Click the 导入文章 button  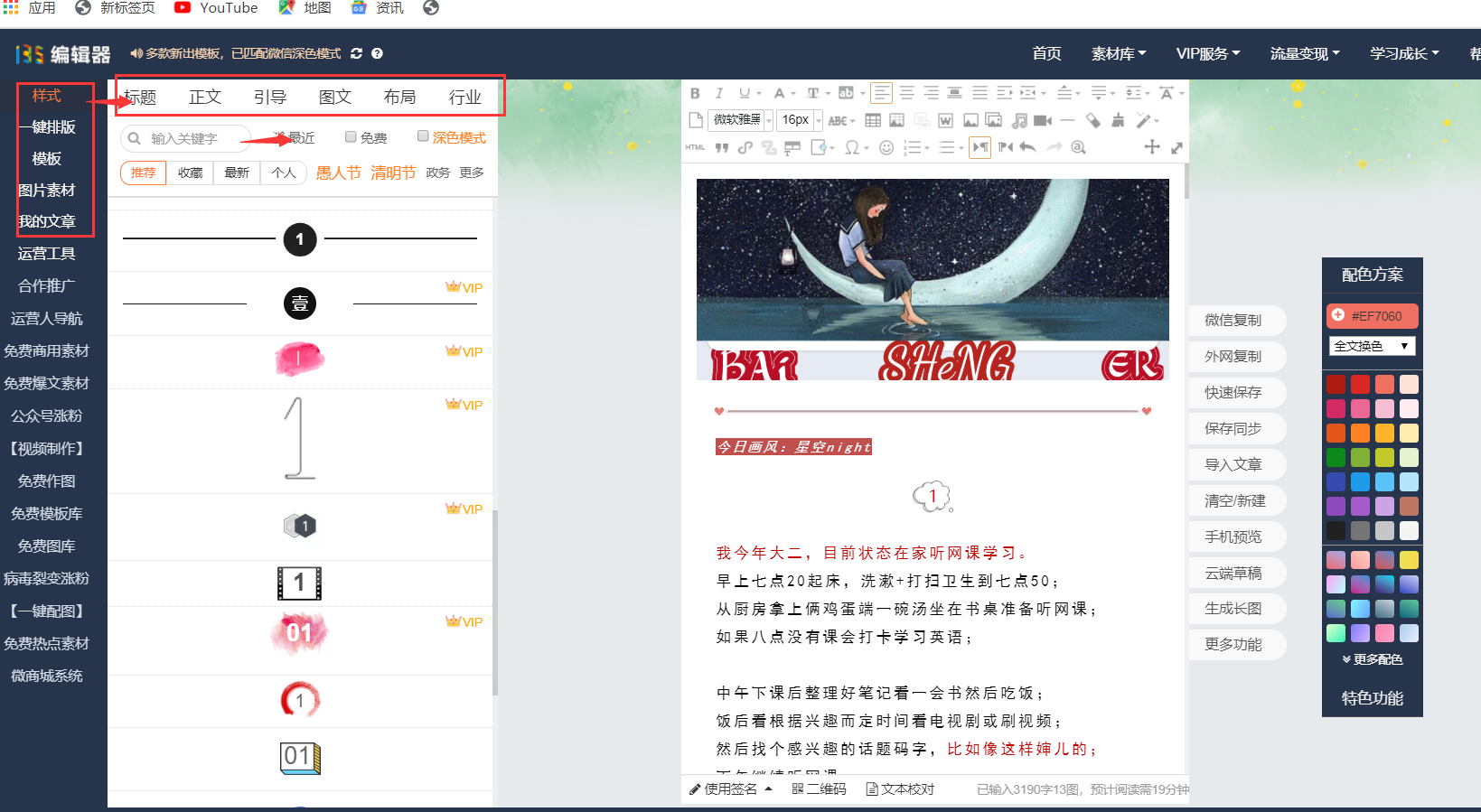point(1234,464)
